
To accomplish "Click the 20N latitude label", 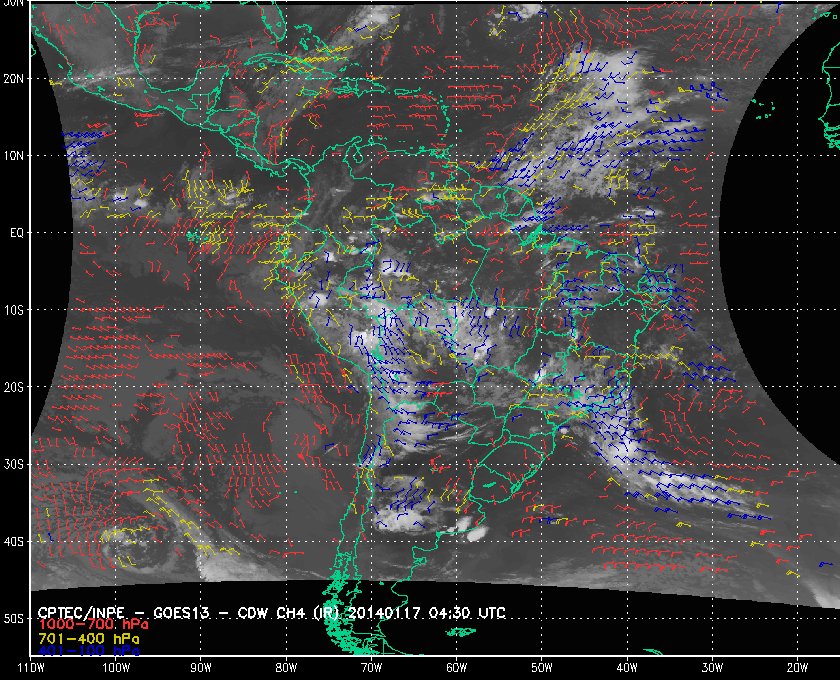I will [13, 79].
